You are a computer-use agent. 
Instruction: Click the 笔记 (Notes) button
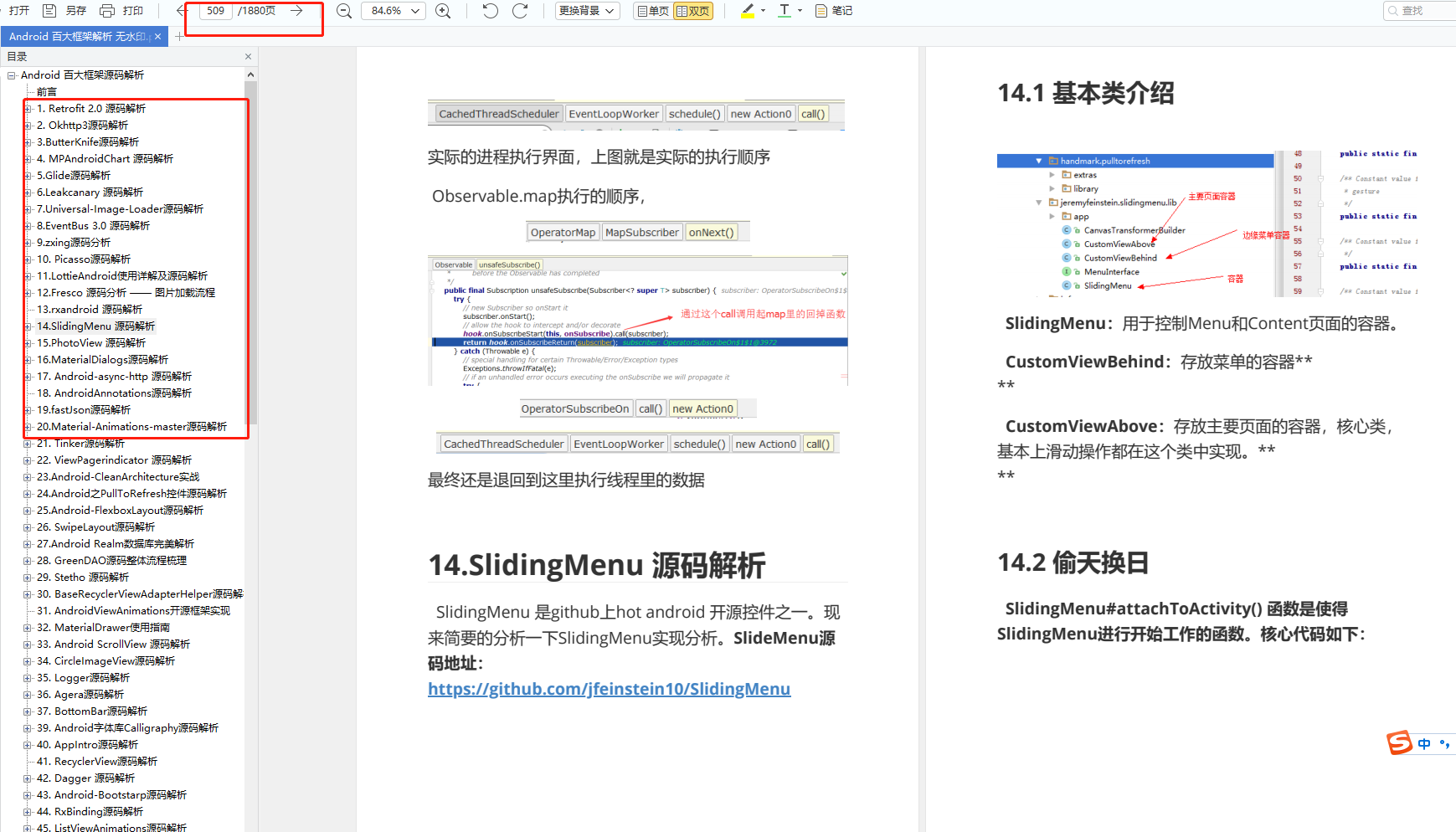click(x=834, y=11)
